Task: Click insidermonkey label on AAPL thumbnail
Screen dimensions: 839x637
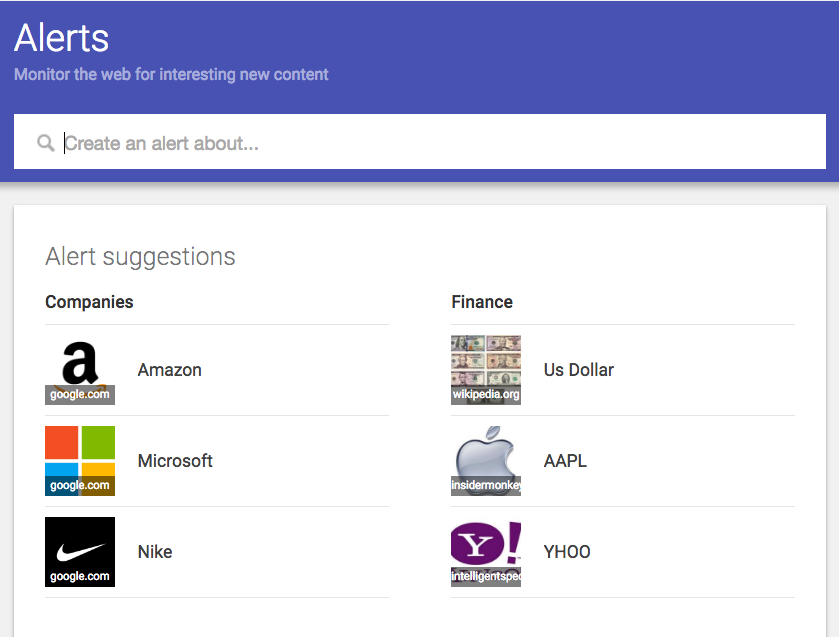Action: point(486,486)
